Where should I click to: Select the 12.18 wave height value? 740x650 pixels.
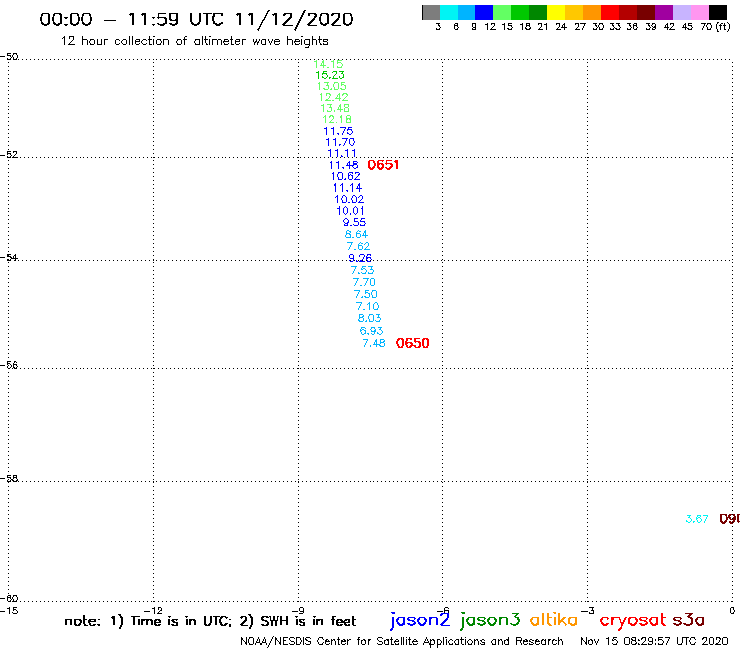[337, 119]
